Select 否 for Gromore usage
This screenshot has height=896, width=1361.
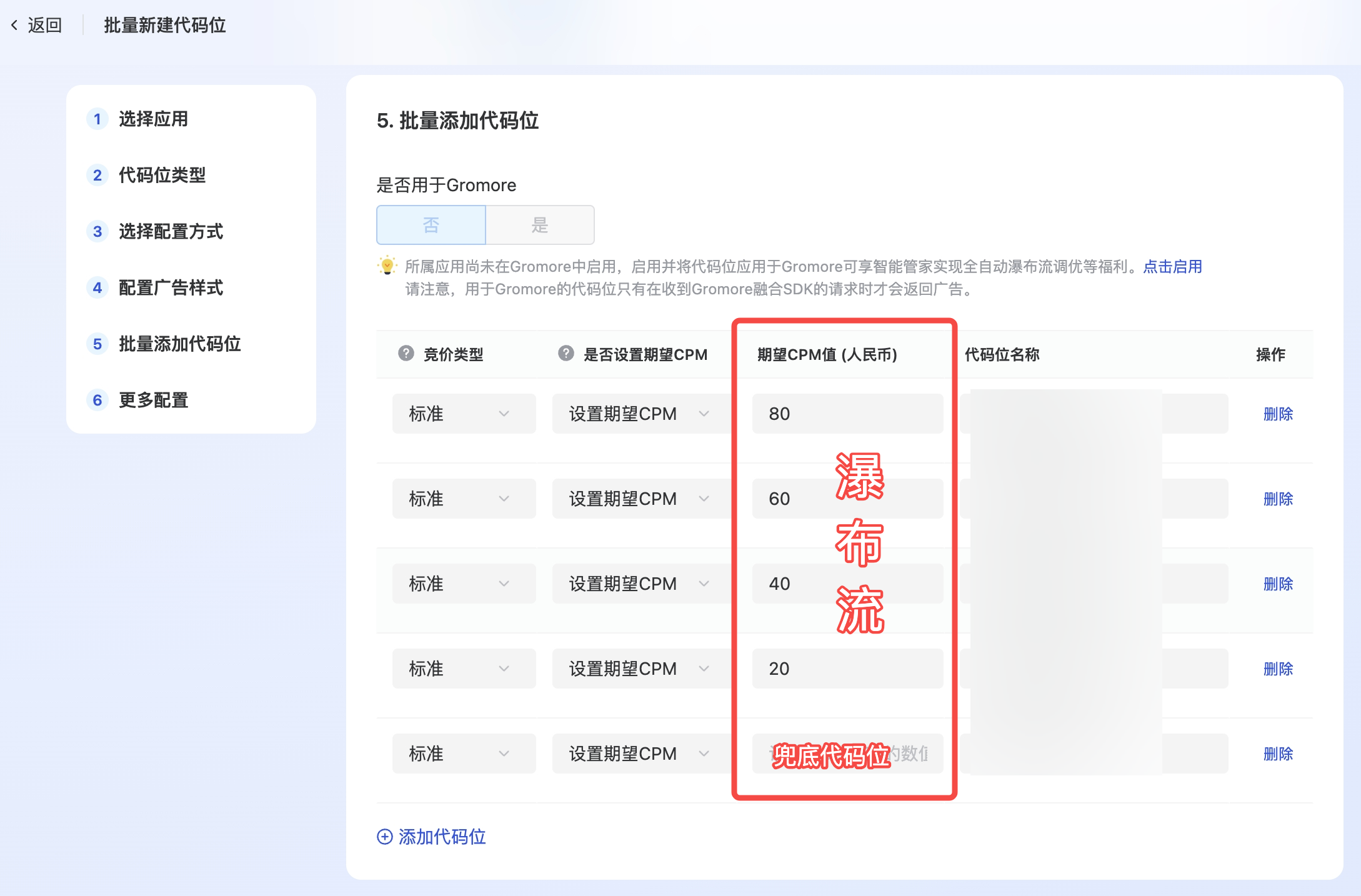(x=431, y=225)
